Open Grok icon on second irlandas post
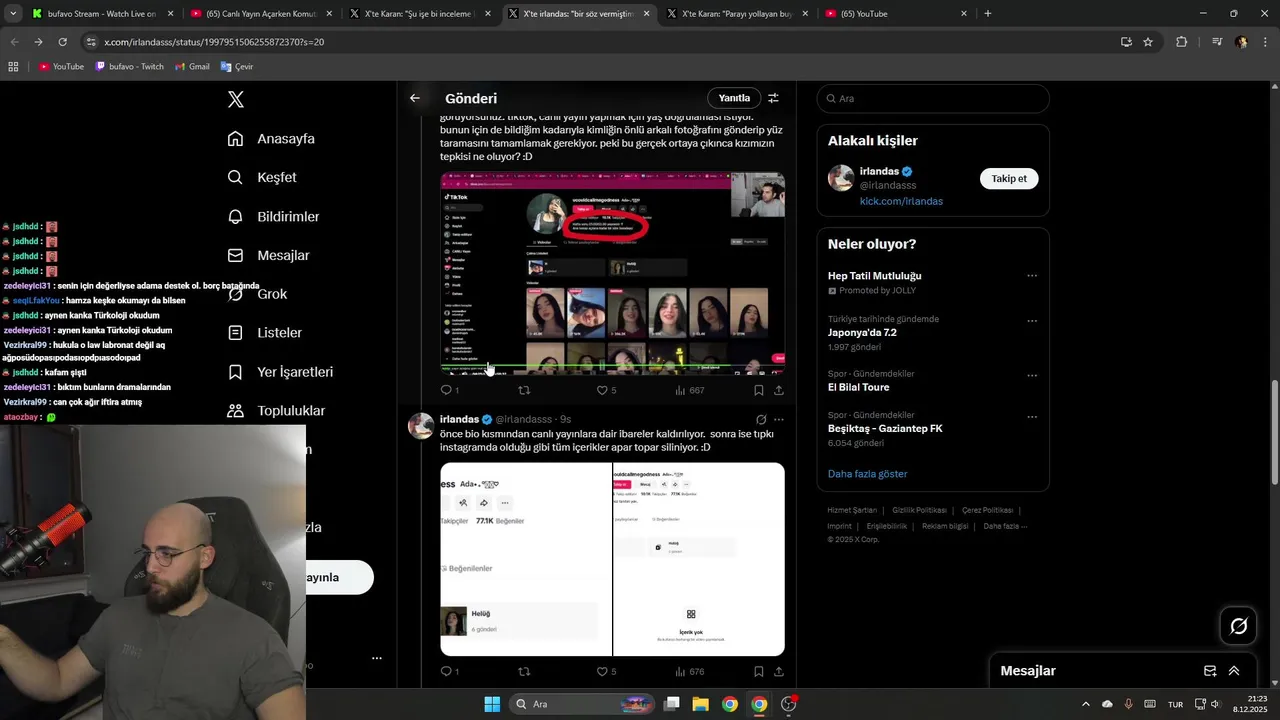This screenshot has height=720, width=1280. tap(761, 419)
